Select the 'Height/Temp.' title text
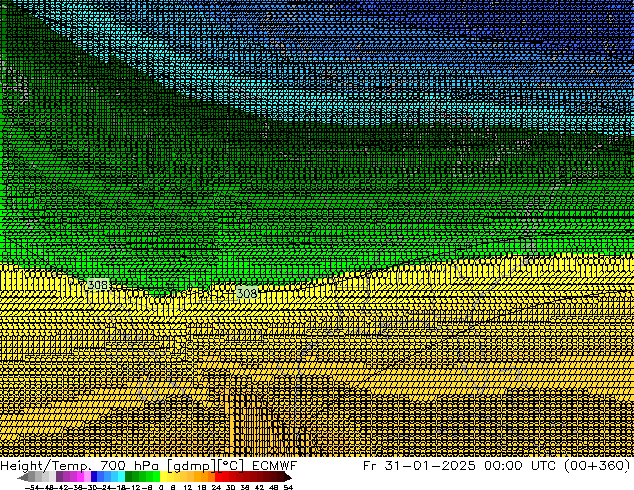The width and height of the screenshot is (634, 490). click(x=48, y=465)
